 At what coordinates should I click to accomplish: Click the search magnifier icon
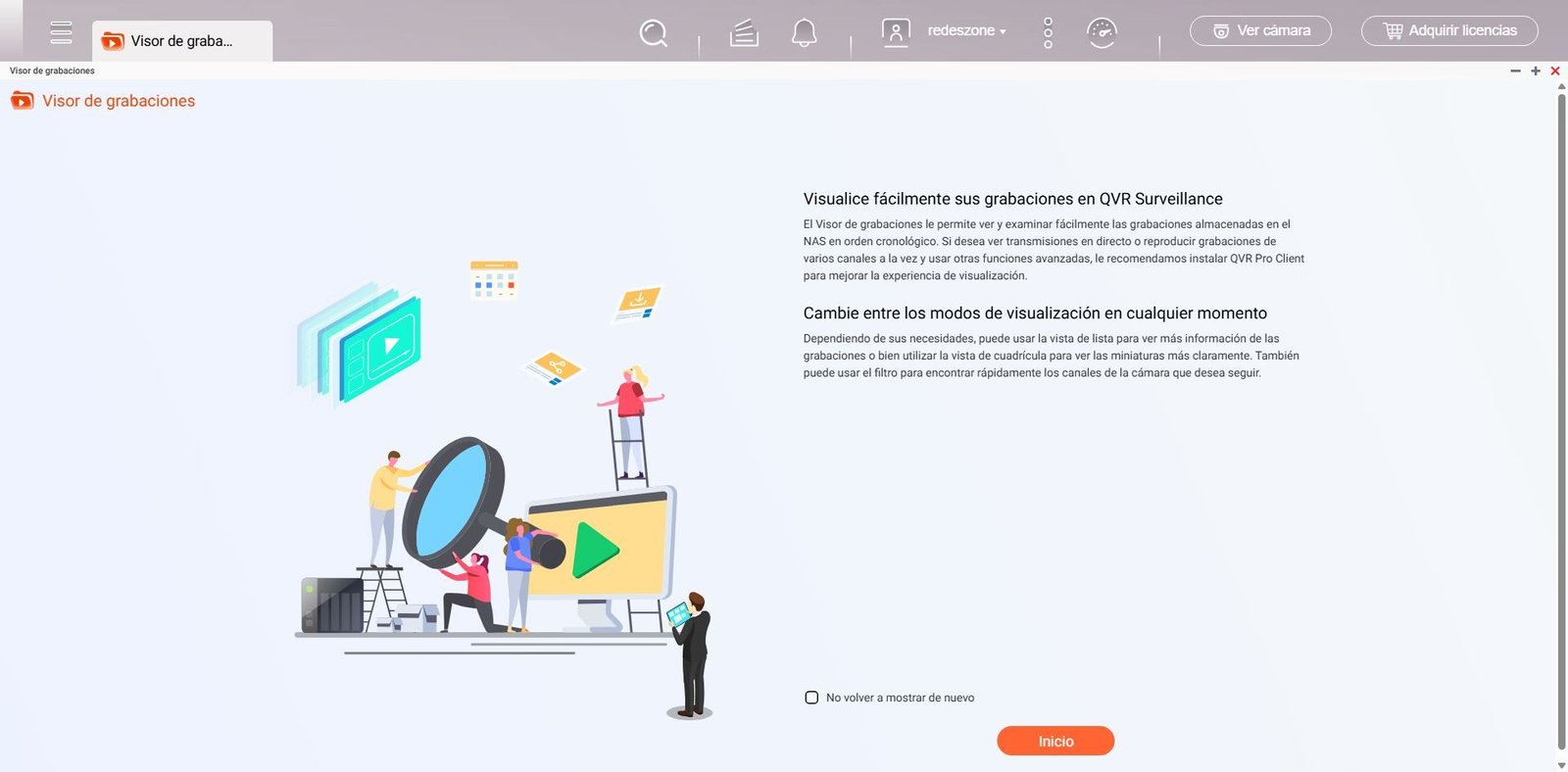pyautogui.click(x=653, y=32)
